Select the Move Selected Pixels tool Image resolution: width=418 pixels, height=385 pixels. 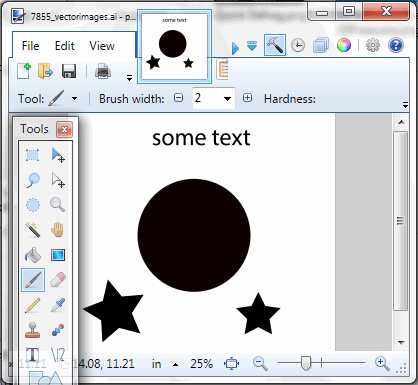click(x=58, y=155)
